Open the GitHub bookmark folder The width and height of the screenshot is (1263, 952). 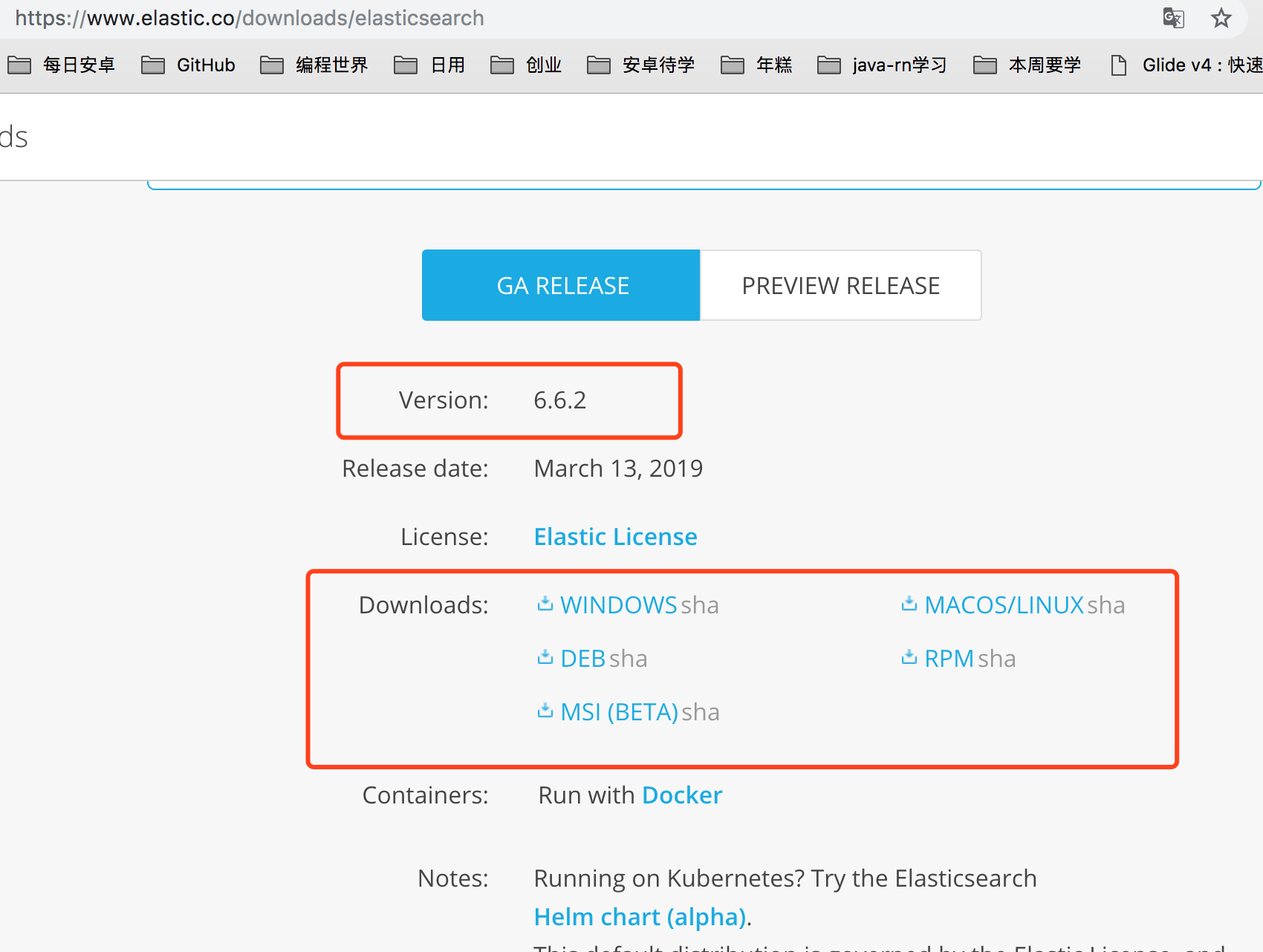[189, 65]
